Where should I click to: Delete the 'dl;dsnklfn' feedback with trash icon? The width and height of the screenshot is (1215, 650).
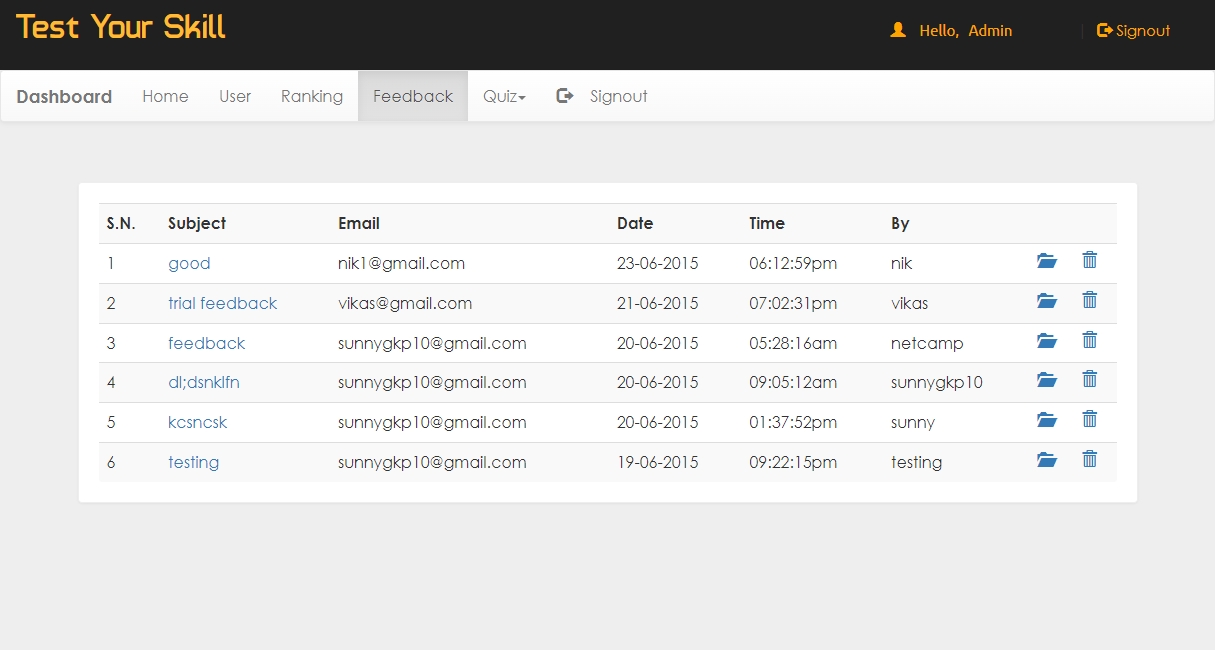click(x=1090, y=380)
